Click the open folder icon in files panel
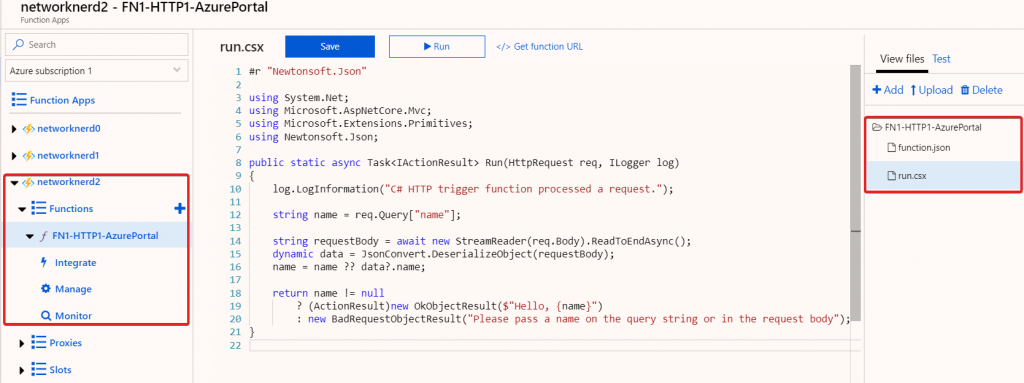 pos(877,127)
